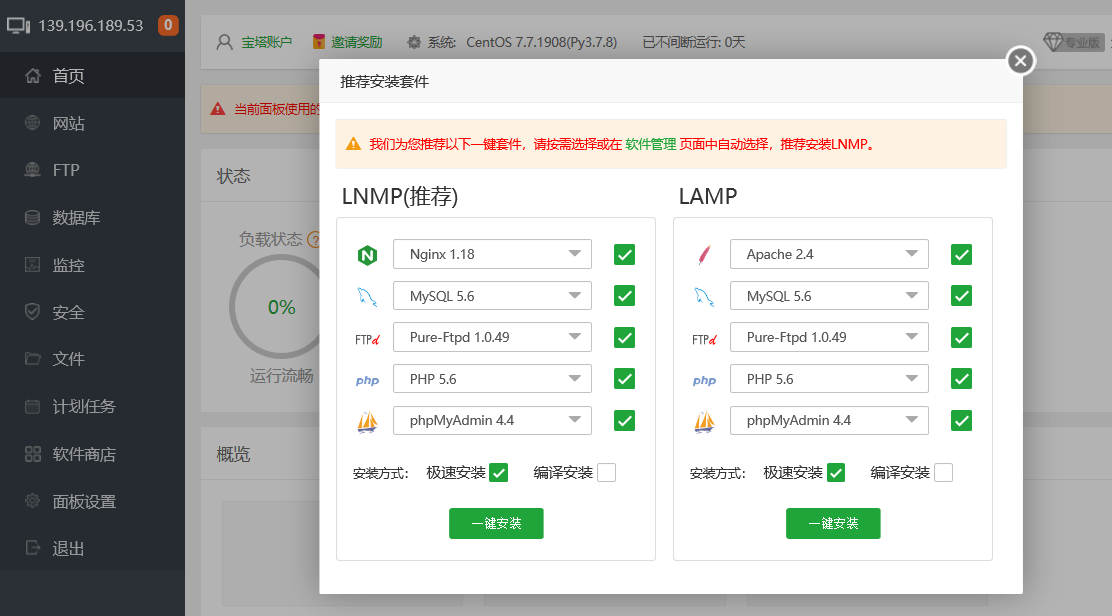Open the LAMP MySQL 5.6 dropdown

(829, 296)
